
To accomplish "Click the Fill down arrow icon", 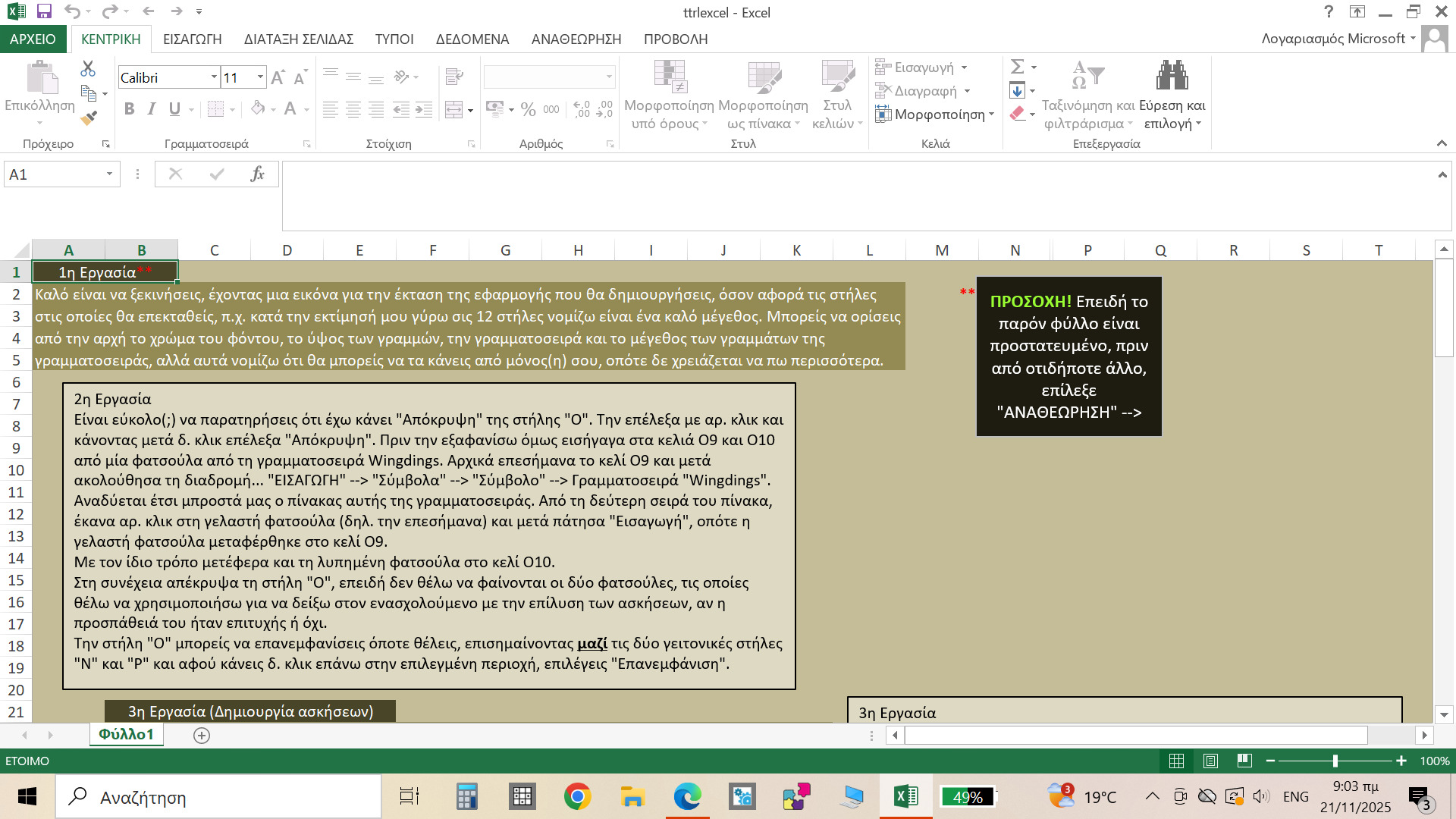I will coord(1018,91).
